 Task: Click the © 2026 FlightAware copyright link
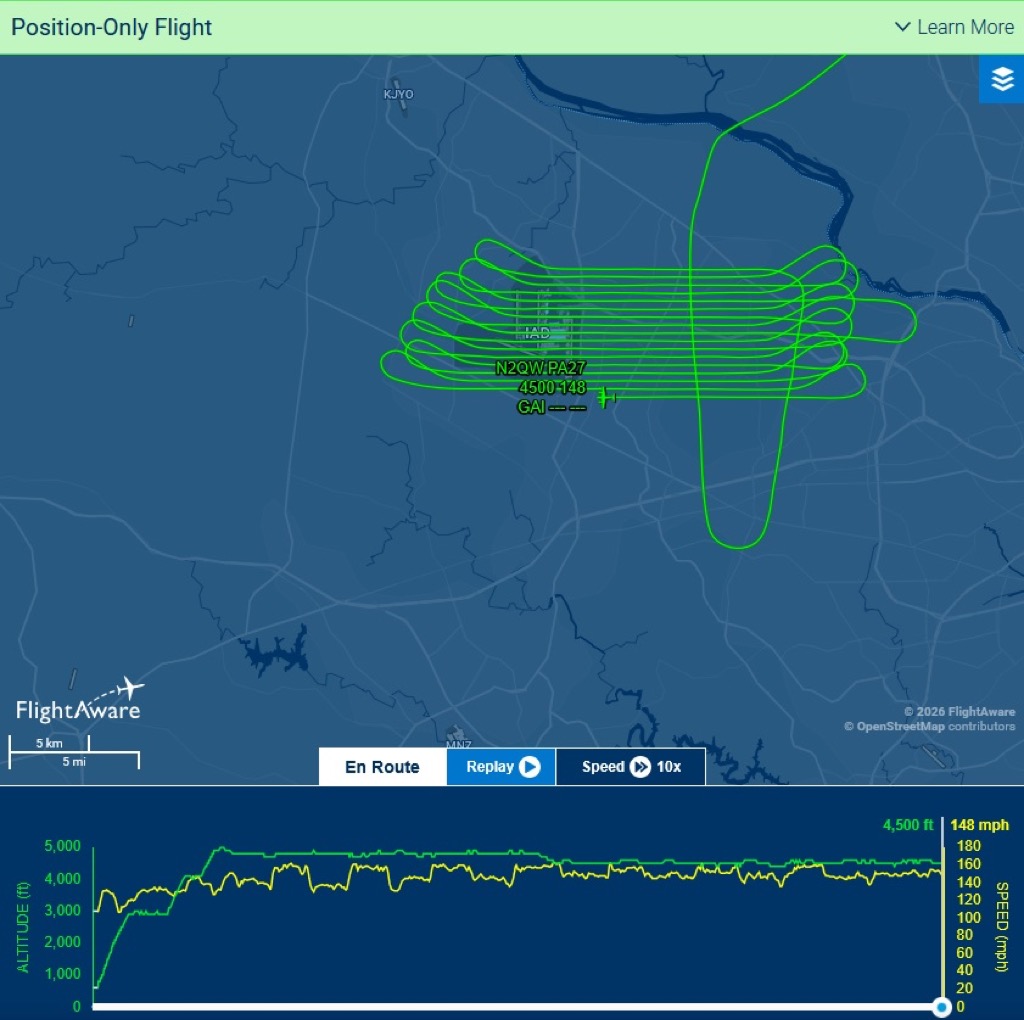[x=958, y=712]
